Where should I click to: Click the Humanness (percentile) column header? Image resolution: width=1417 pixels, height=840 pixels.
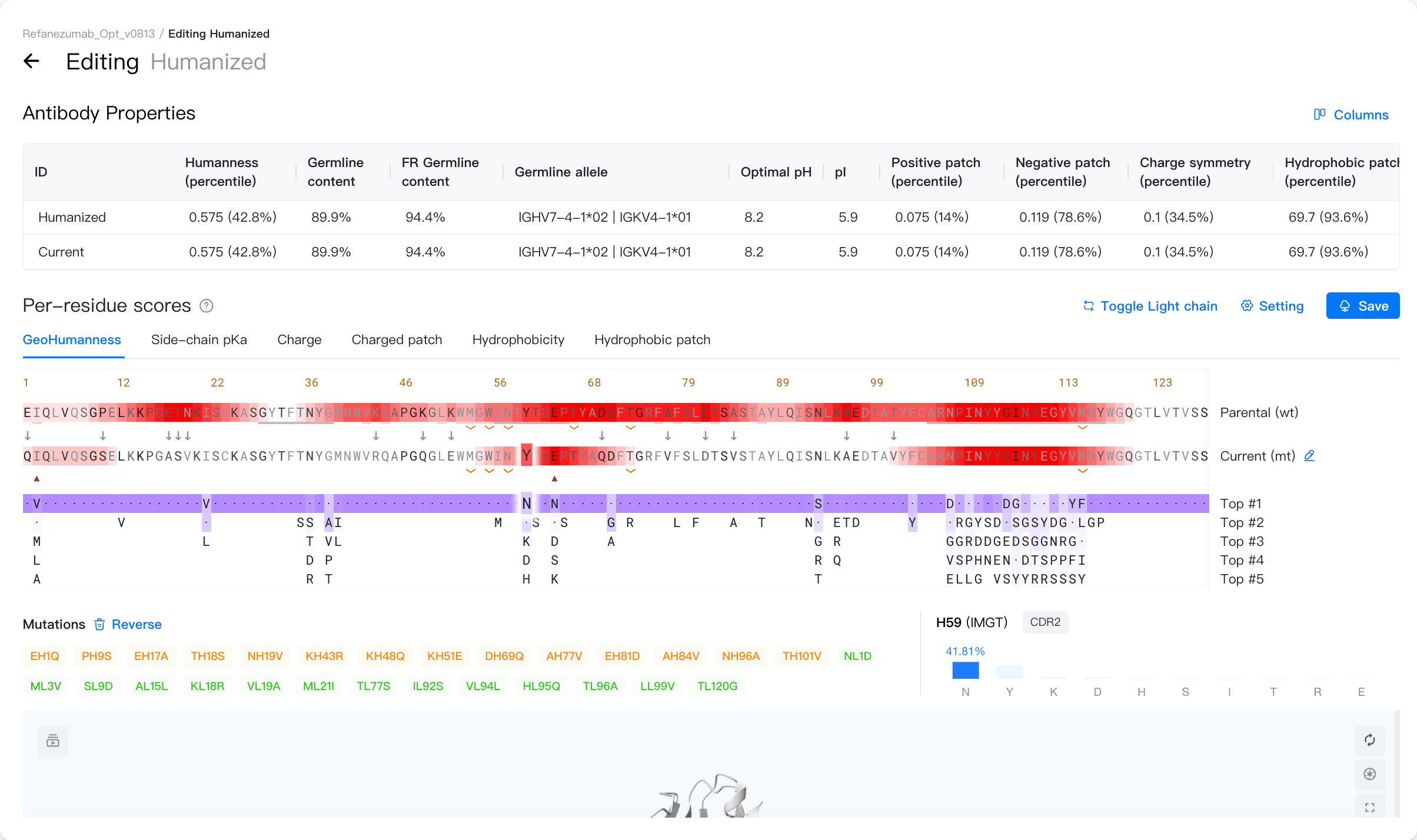pos(222,172)
